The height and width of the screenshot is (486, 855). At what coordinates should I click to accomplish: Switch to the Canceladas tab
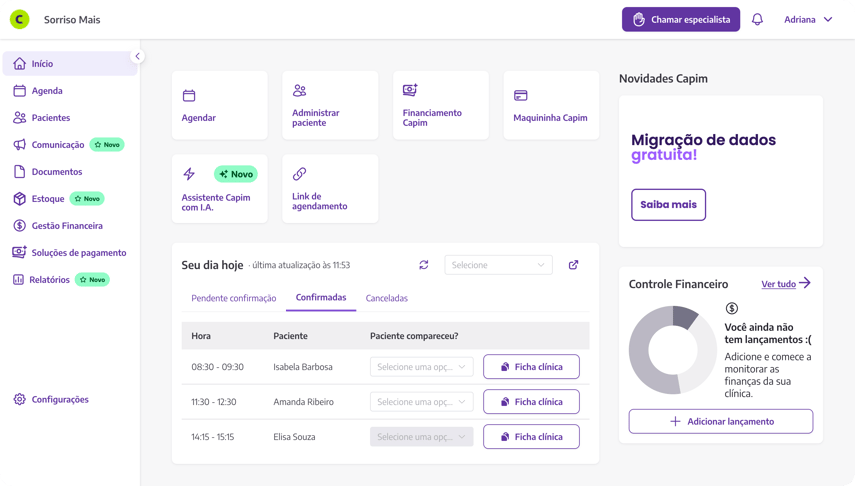pos(386,298)
